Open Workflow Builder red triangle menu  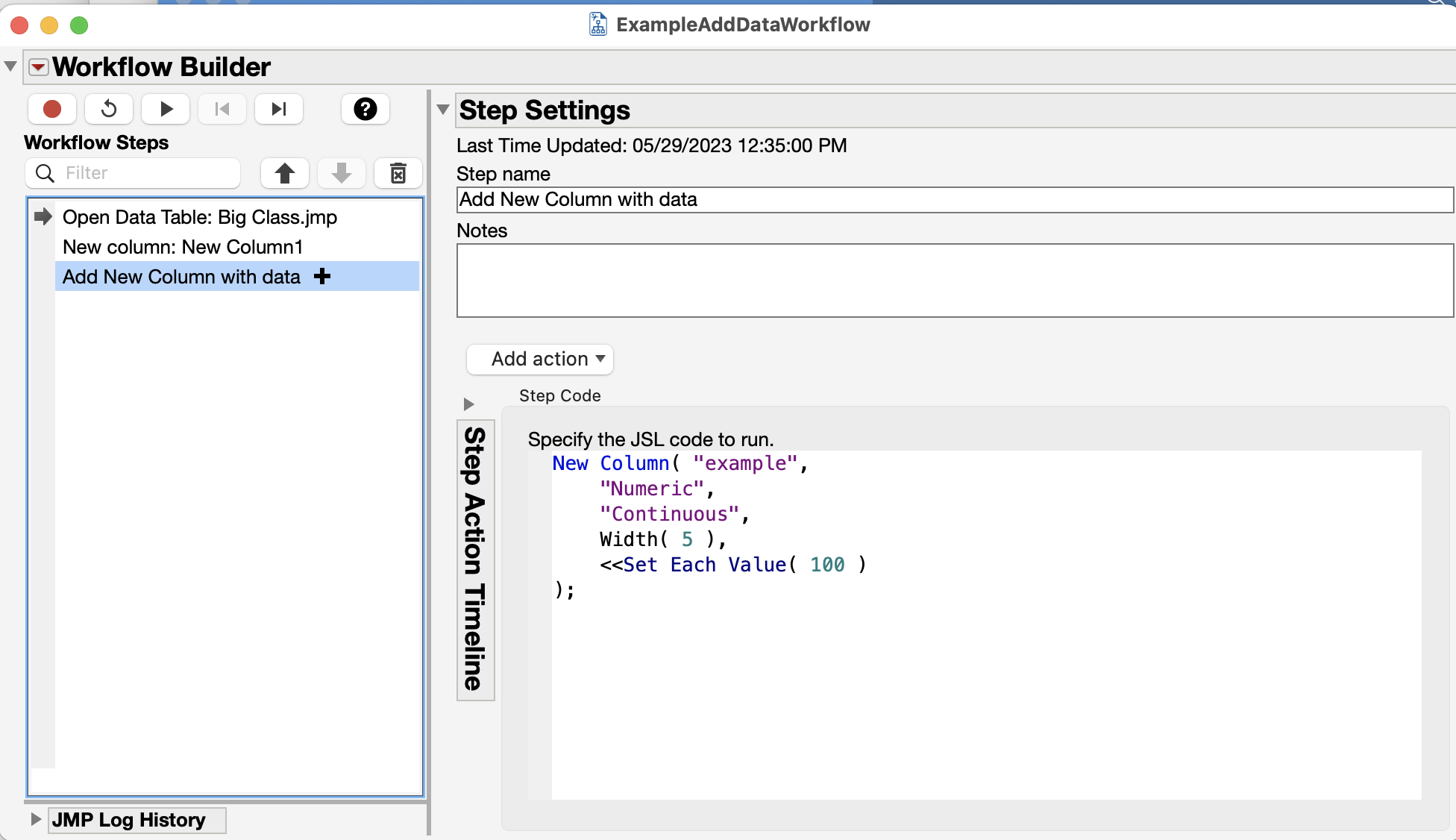tap(39, 67)
